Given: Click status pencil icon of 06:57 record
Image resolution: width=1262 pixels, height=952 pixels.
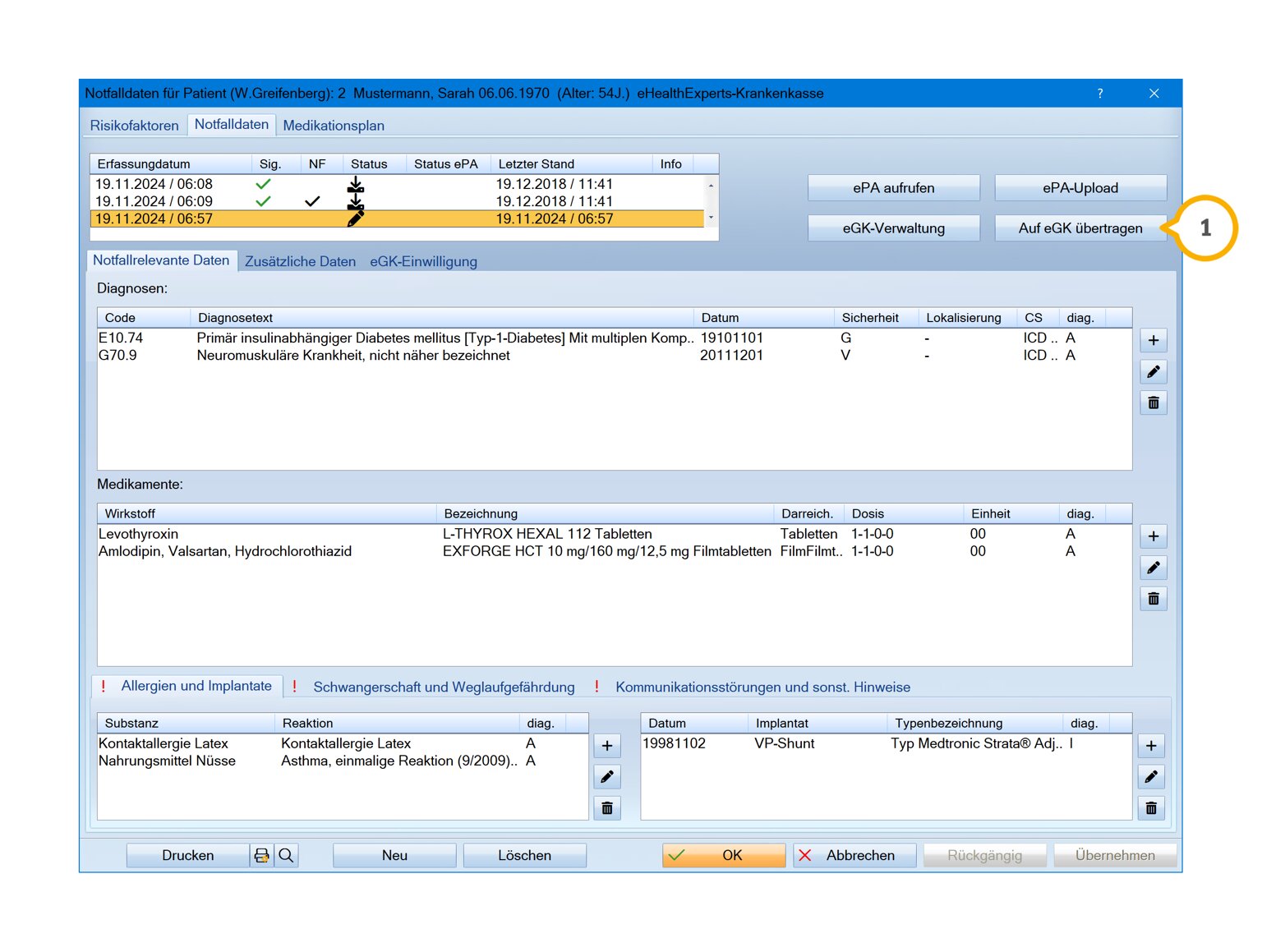Looking at the screenshot, I should (356, 218).
